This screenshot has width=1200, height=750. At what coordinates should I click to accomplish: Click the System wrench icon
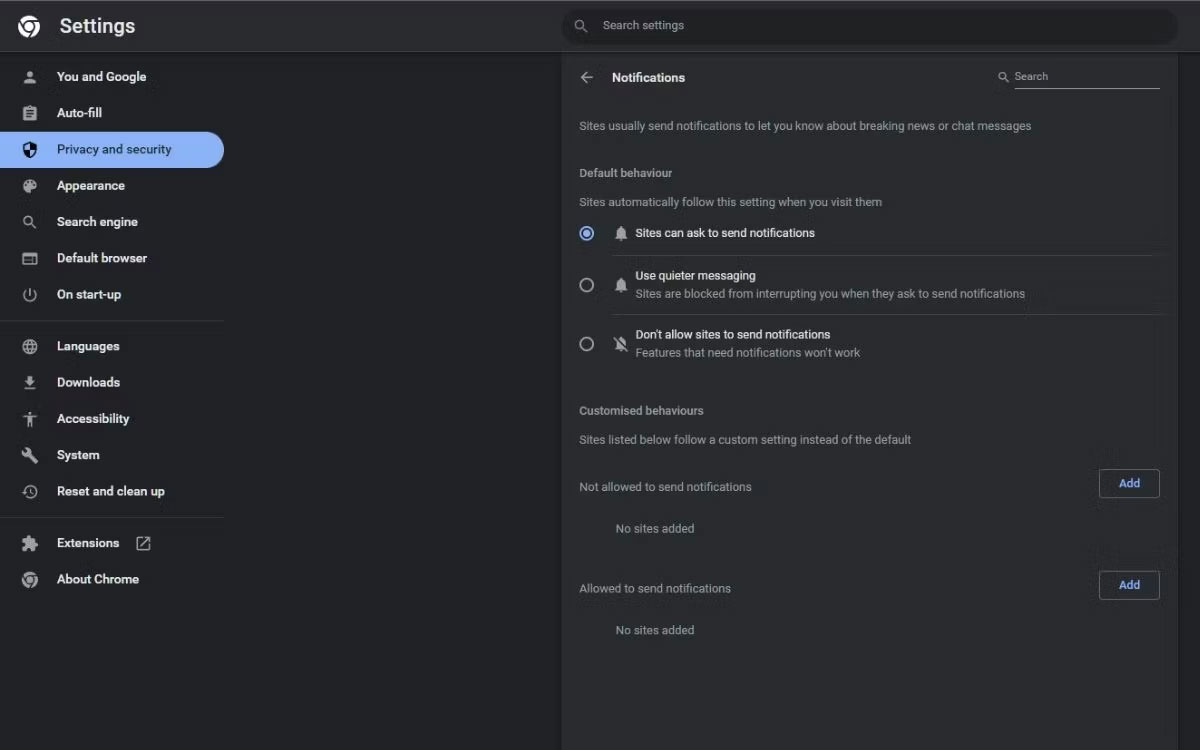click(x=30, y=454)
